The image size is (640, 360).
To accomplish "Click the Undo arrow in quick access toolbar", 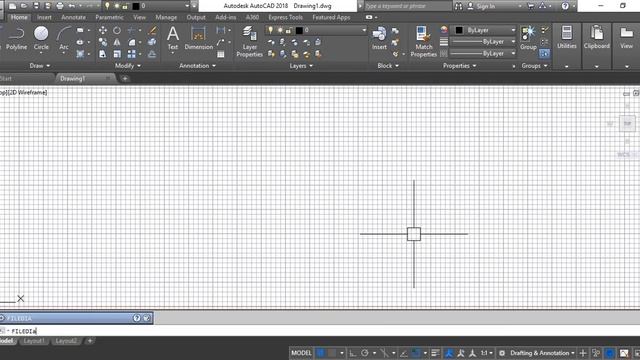I will click(x=71, y=6).
